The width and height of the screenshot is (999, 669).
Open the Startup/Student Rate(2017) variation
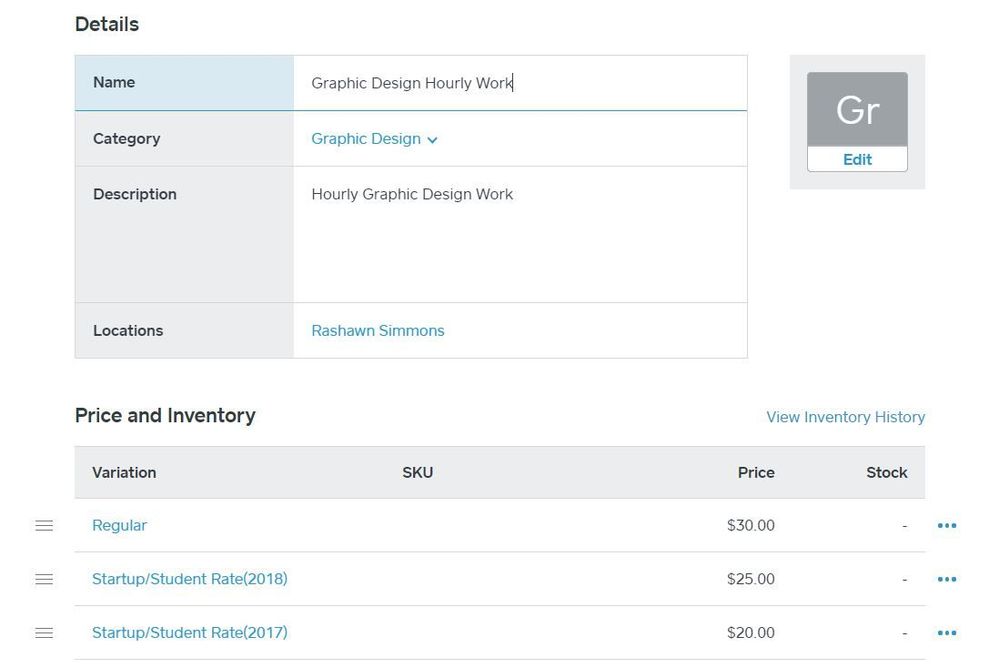point(189,632)
